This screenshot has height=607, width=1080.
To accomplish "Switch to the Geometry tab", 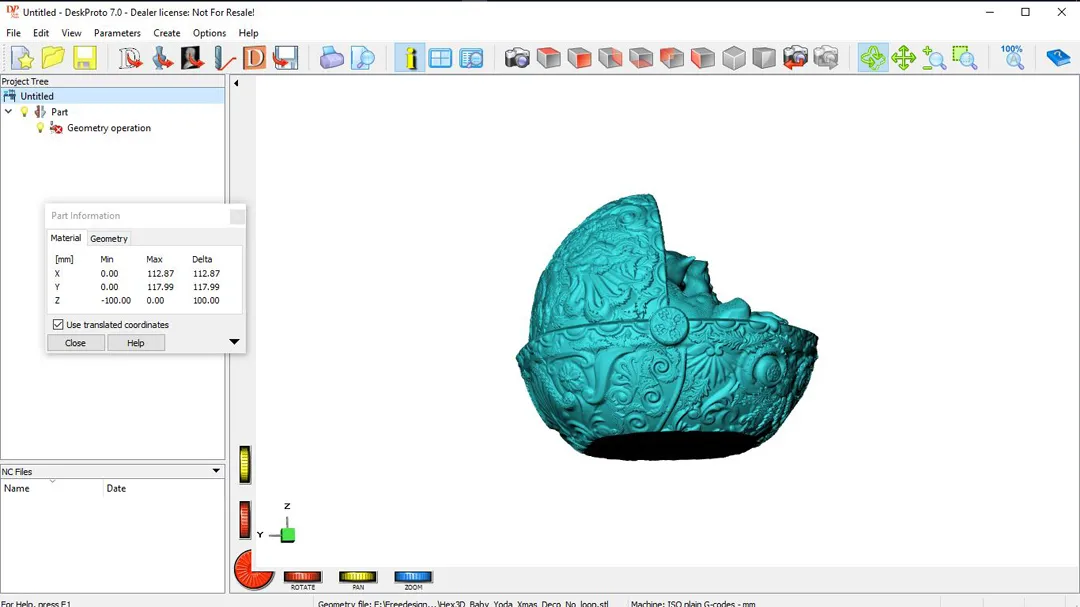I will pyautogui.click(x=109, y=239).
